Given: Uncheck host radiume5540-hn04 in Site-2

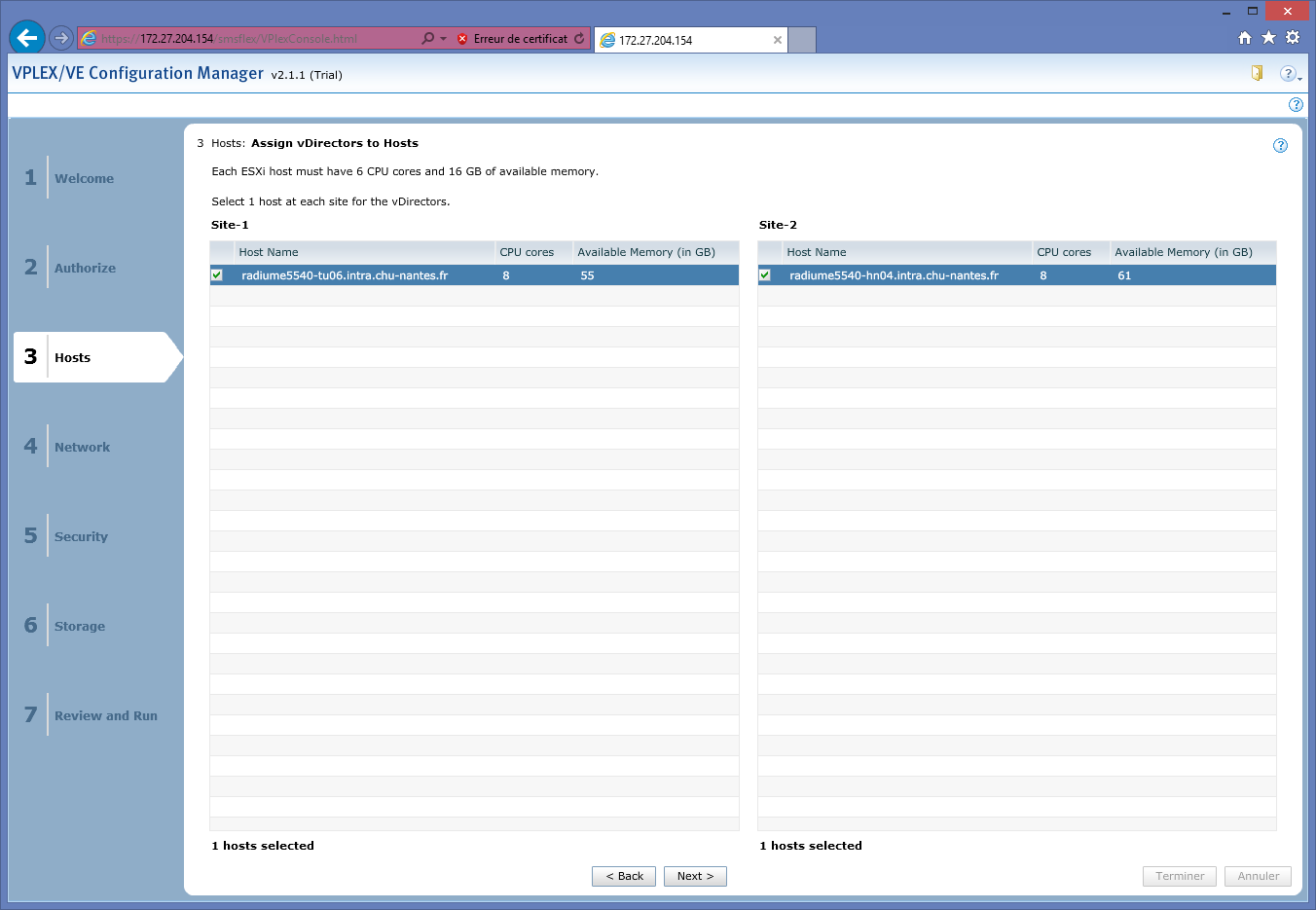Looking at the screenshot, I should pos(765,275).
